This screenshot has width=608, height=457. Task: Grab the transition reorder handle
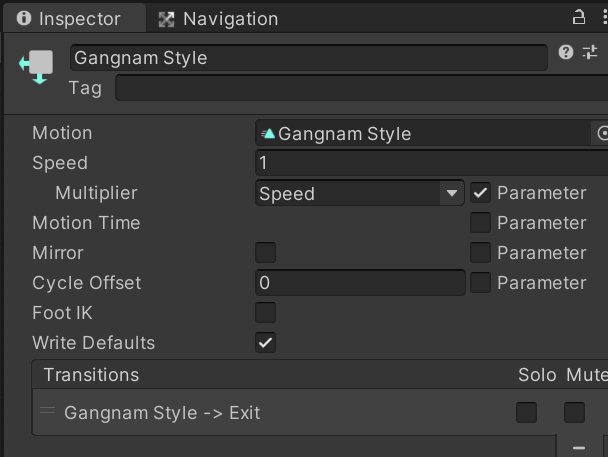(x=48, y=410)
